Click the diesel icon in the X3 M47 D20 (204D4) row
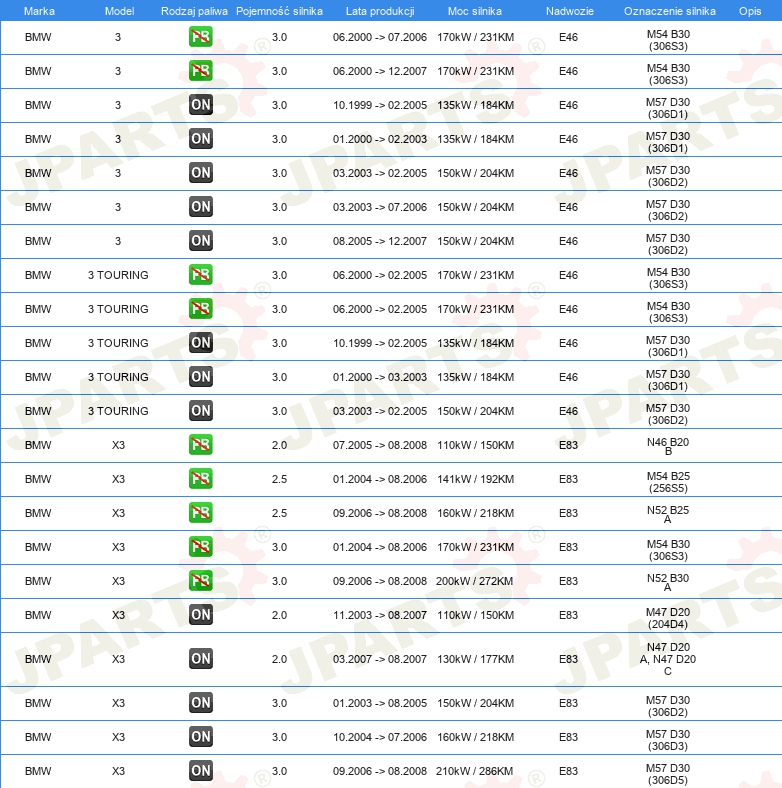782x788 pixels. tap(201, 615)
